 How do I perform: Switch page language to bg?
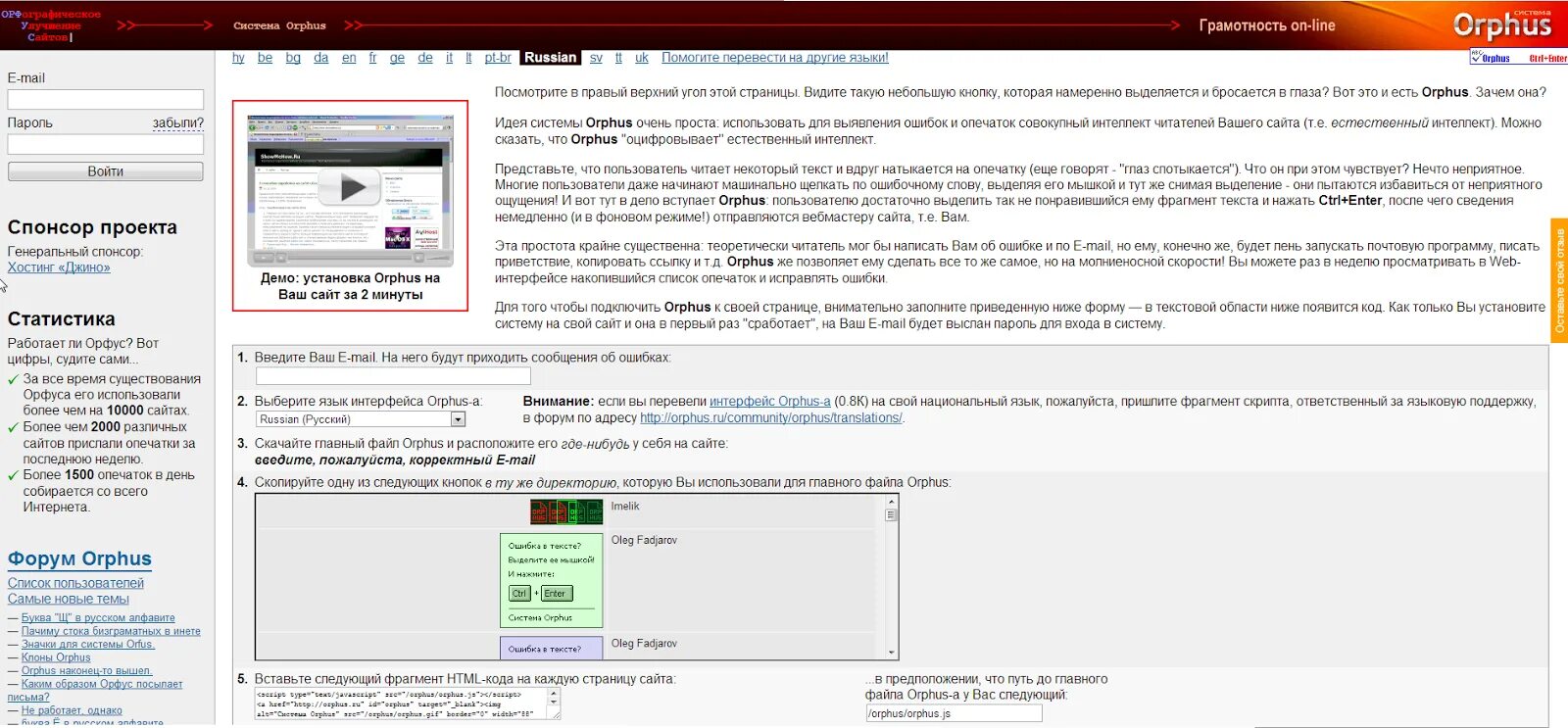click(x=293, y=58)
